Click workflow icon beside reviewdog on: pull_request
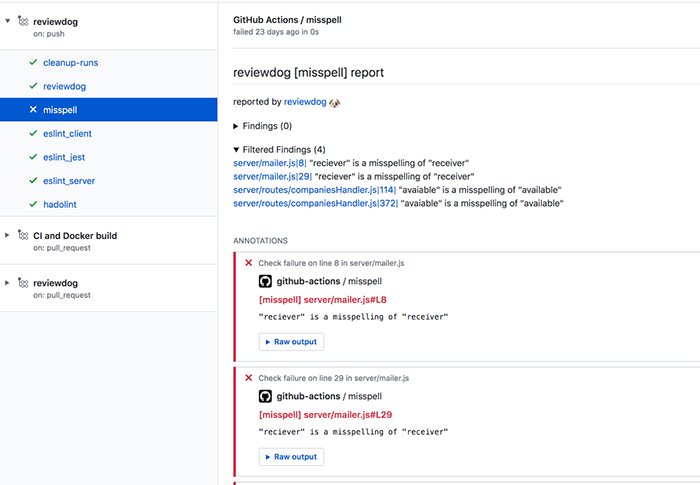The width and height of the screenshot is (700, 485). coord(23,283)
